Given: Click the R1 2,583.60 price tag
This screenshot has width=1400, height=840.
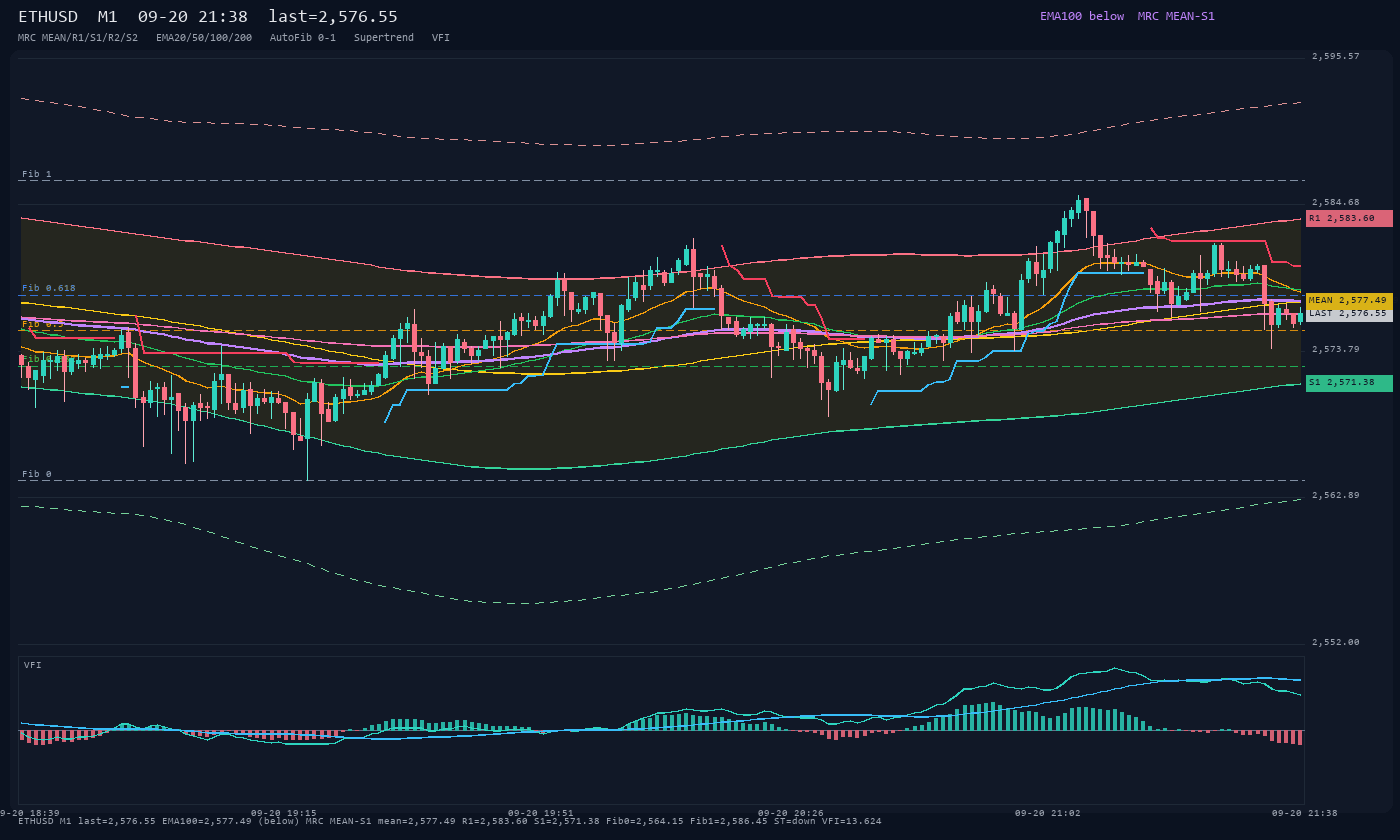Looking at the screenshot, I should tap(1349, 218).
